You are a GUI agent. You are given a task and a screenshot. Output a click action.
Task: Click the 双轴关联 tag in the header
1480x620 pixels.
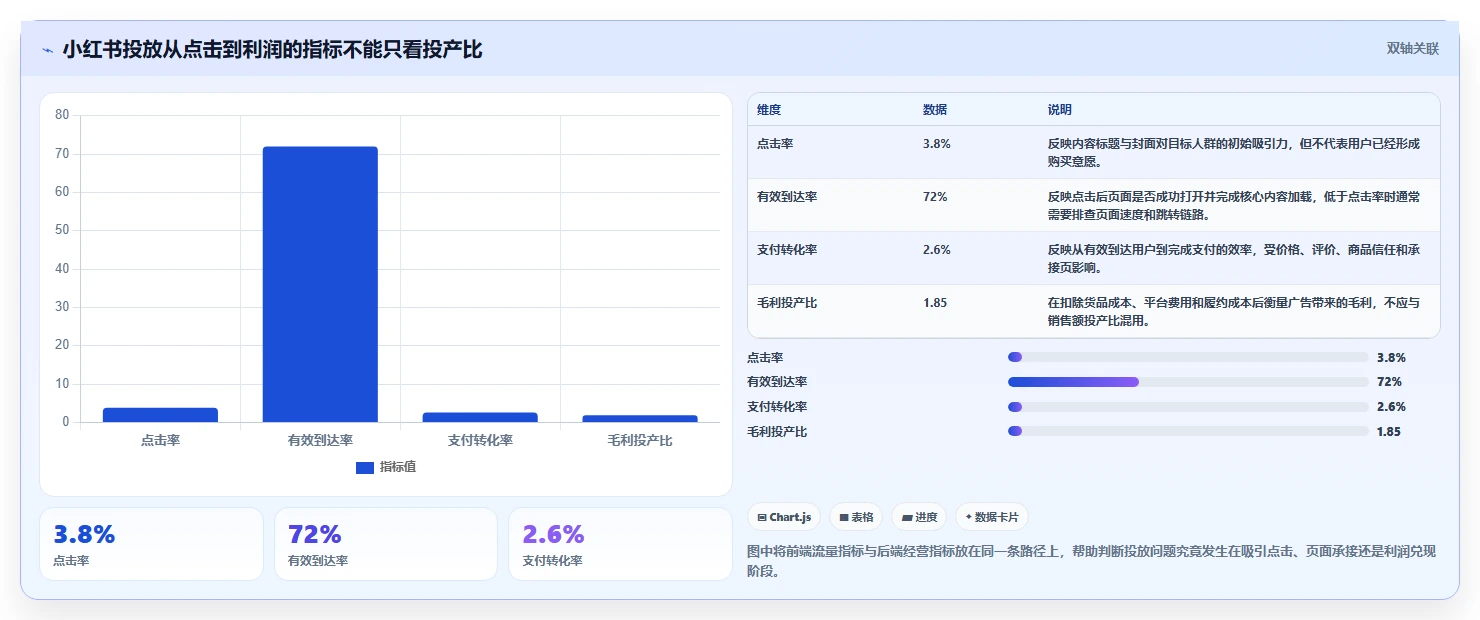tap(1412, 49)
